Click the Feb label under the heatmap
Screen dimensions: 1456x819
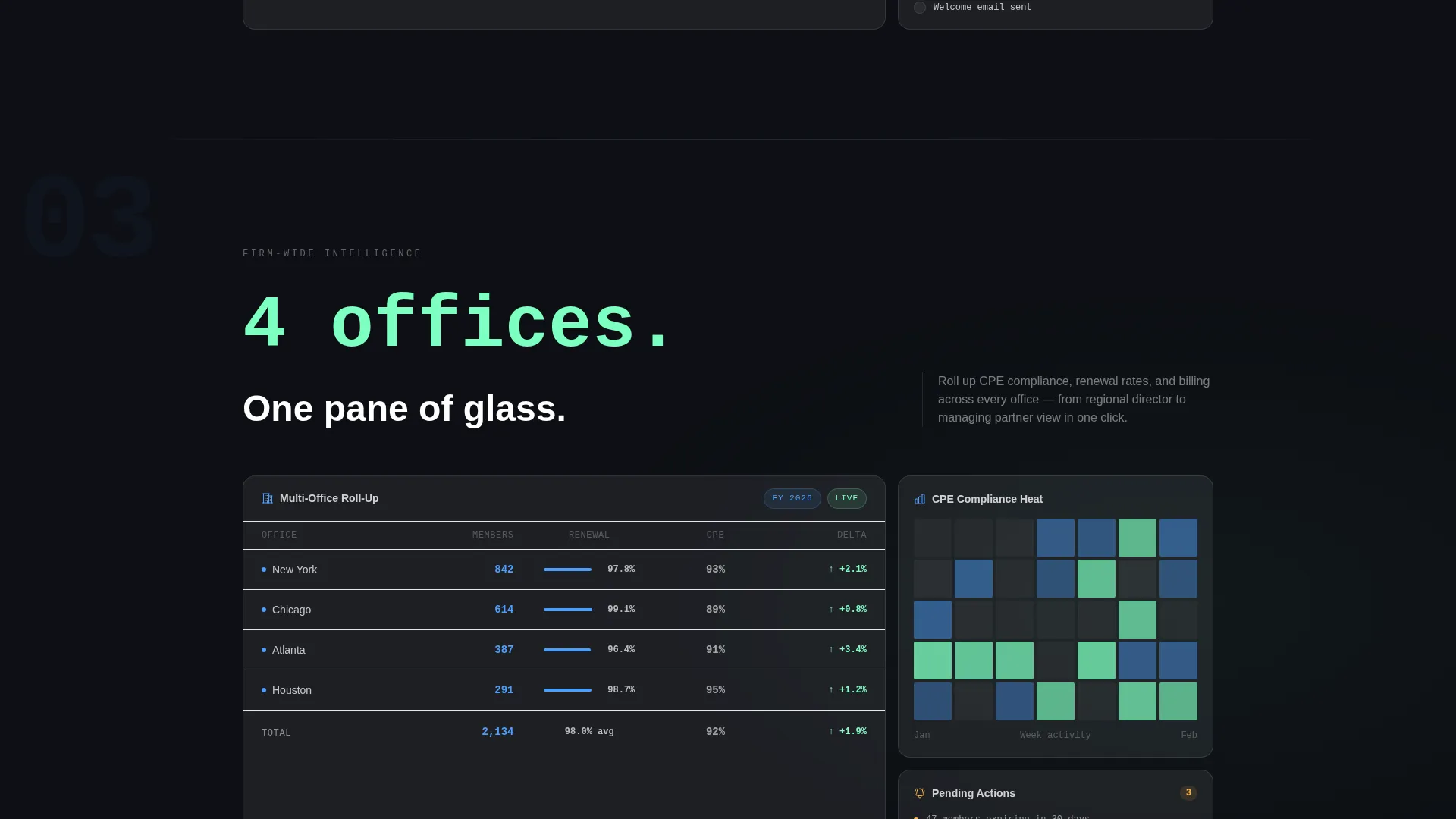point(1189,736)
